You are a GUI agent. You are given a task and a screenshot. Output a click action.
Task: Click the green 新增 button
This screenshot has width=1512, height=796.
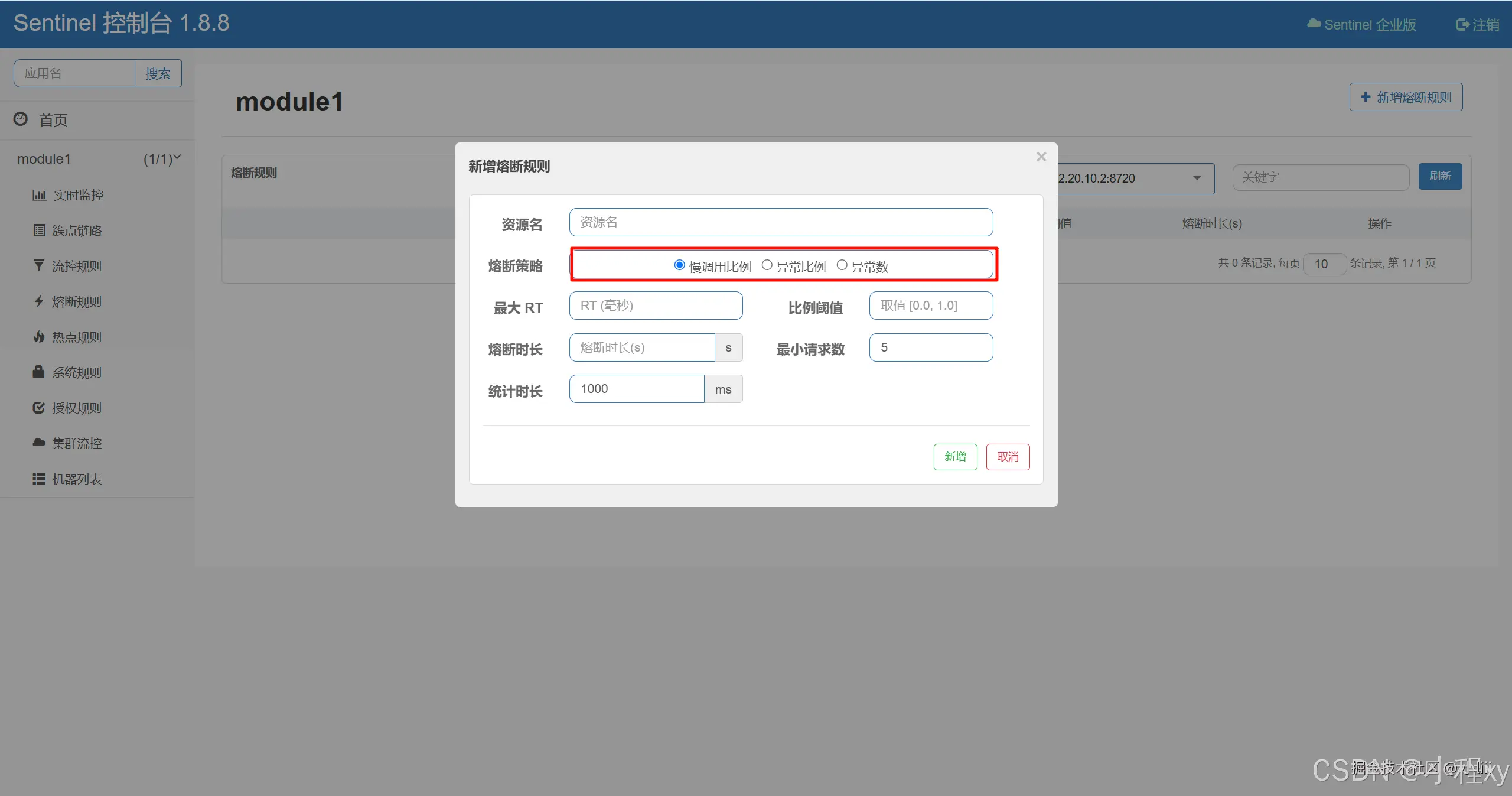coord(955,457)
